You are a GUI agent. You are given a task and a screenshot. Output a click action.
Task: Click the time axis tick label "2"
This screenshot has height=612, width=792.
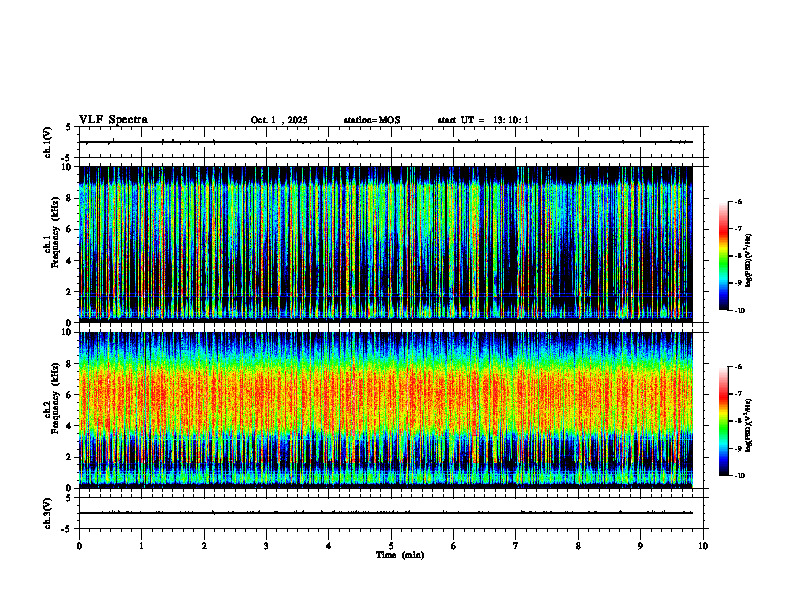204,546
